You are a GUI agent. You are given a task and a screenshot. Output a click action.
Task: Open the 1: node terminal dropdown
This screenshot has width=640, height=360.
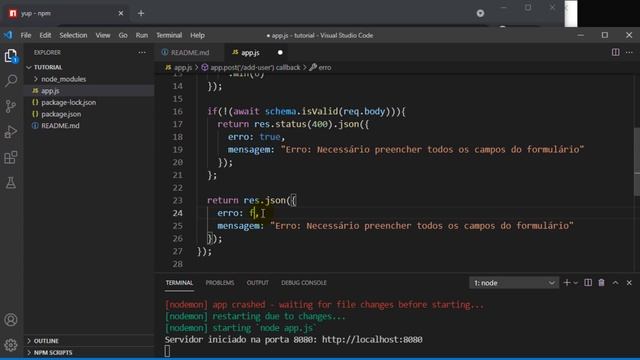(x=513, y=283)
